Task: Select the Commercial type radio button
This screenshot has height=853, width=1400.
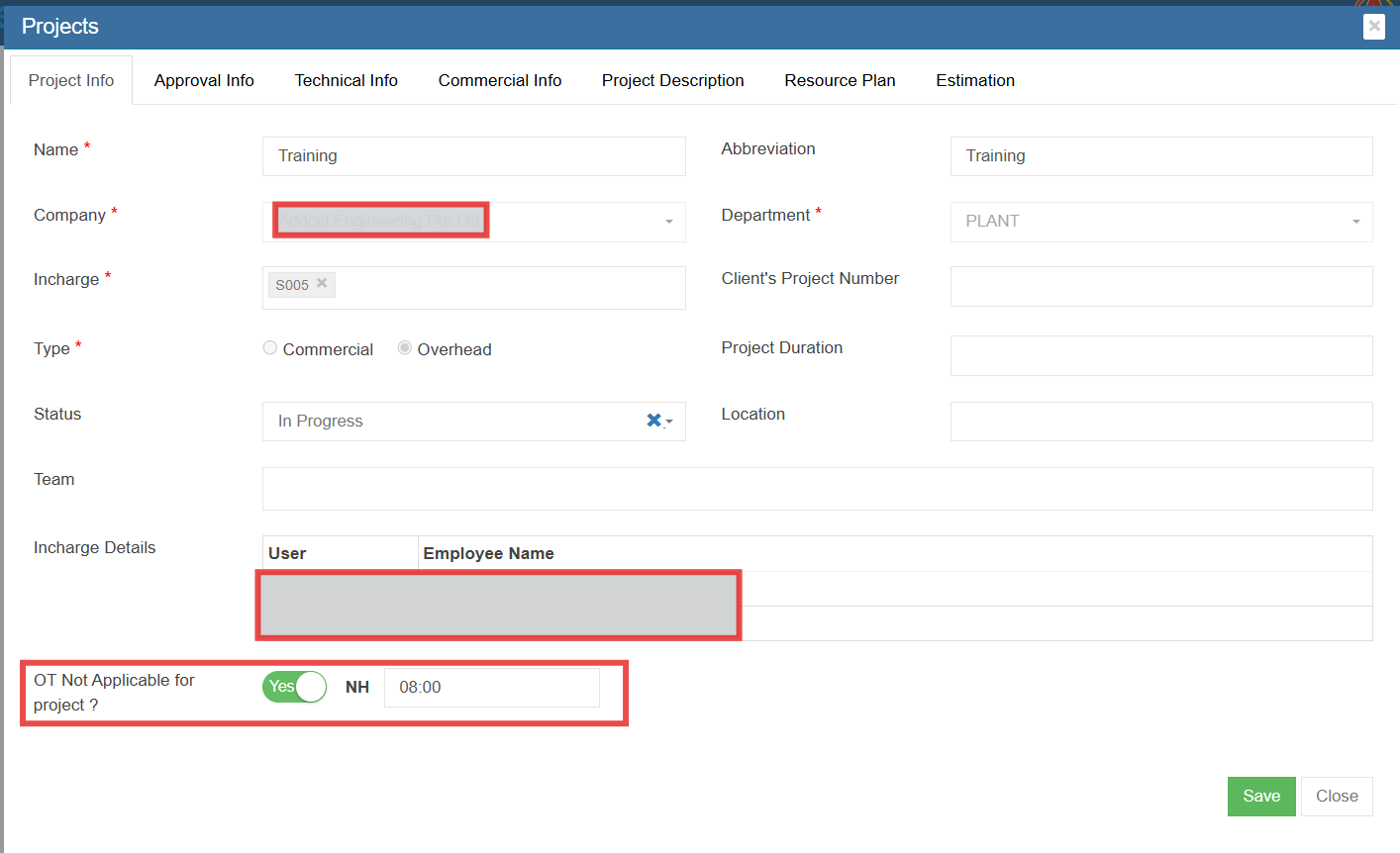Action: point(270,348)
